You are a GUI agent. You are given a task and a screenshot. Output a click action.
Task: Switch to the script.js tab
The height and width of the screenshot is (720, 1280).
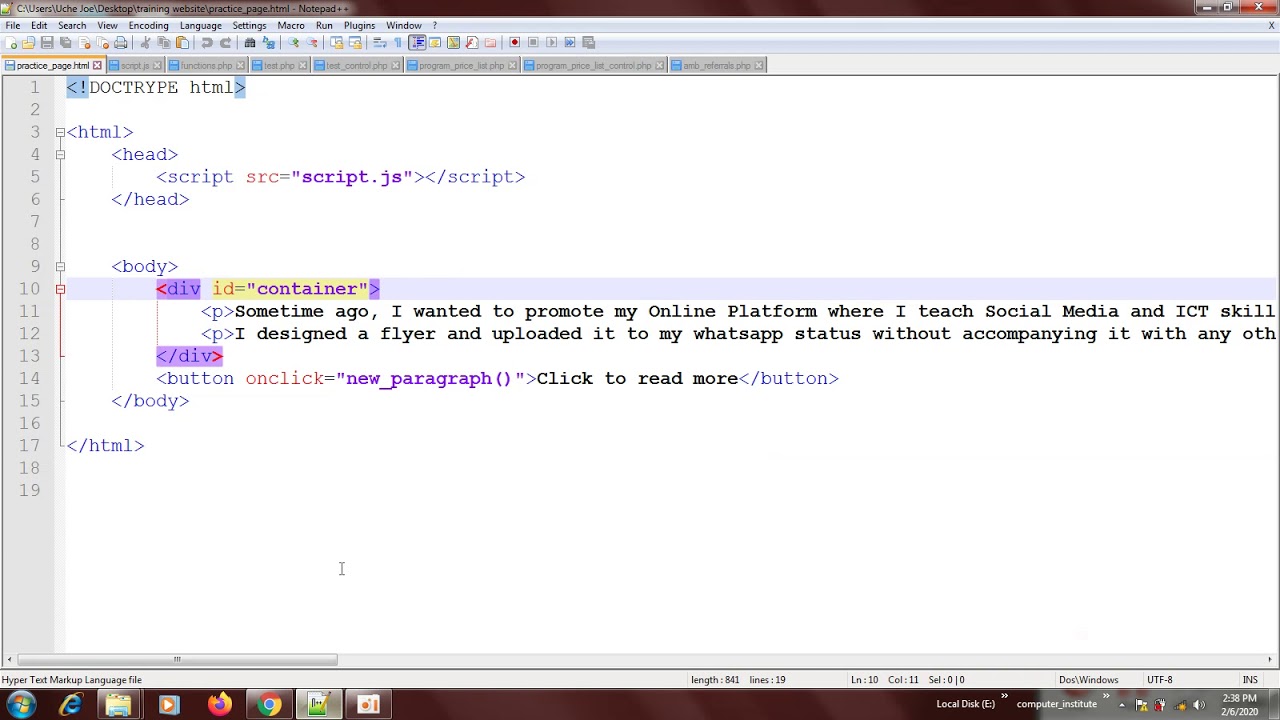pos(134,66)
